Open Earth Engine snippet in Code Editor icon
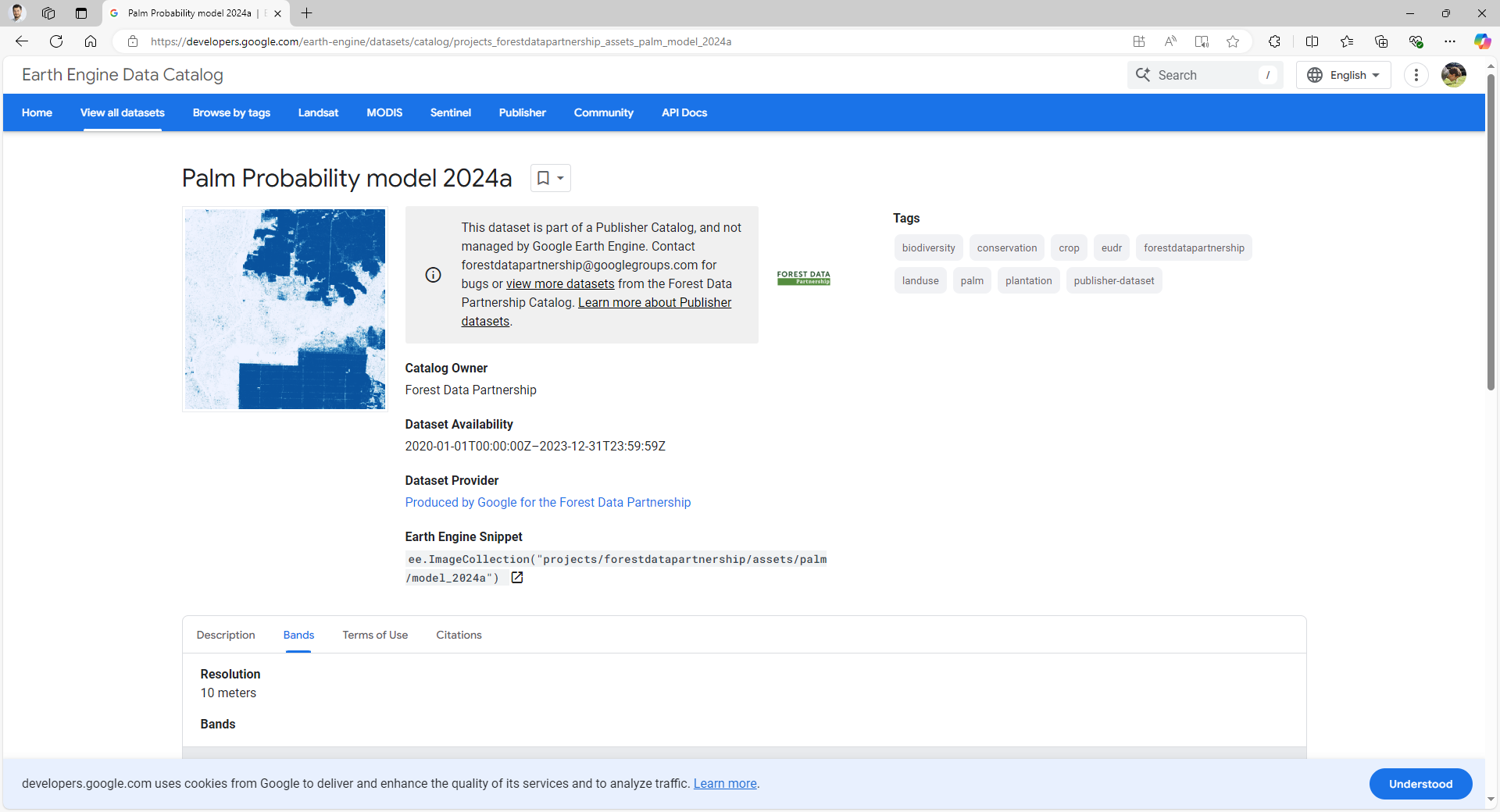 click(516, 578)
